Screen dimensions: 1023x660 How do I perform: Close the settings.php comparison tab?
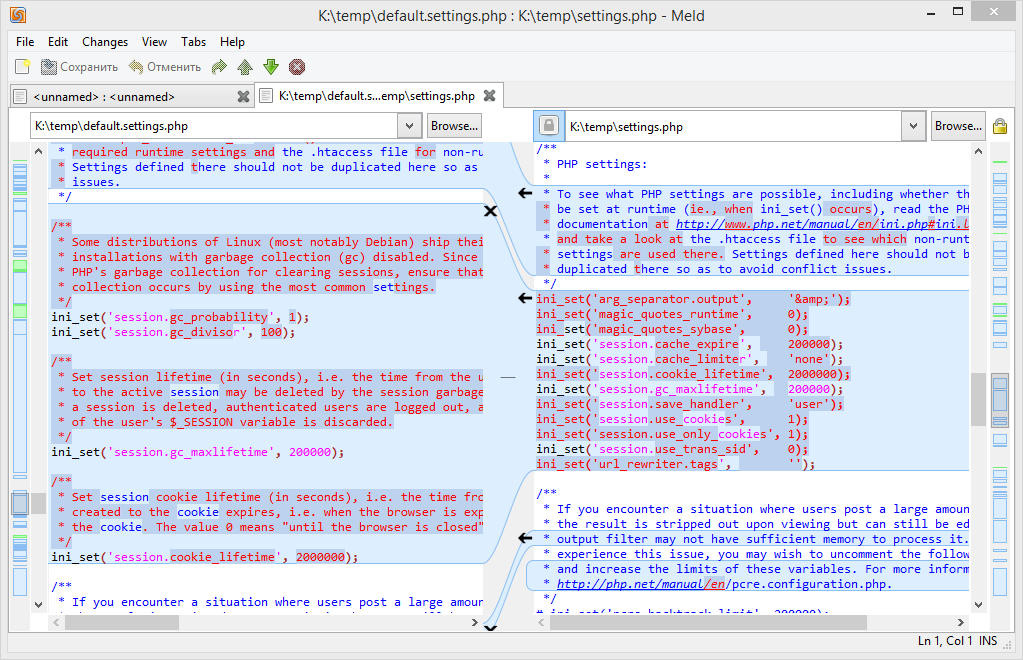click(x=489, y=96)
